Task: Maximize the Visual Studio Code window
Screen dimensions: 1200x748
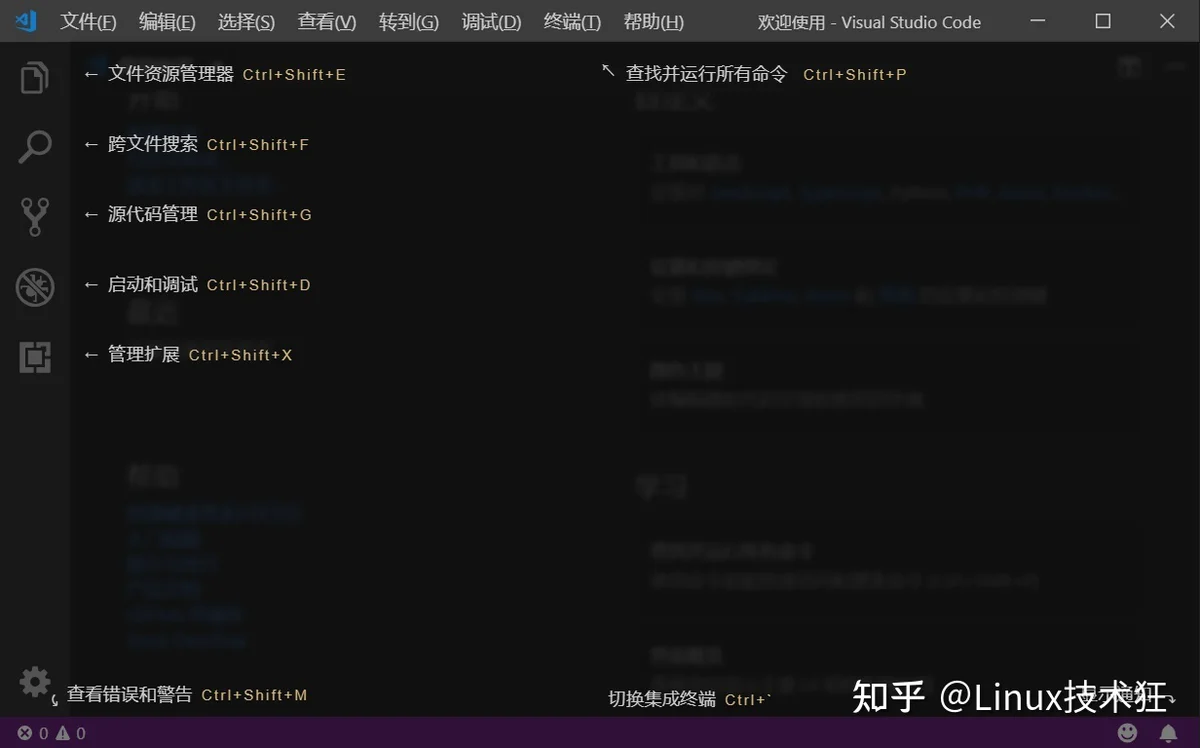Action: (x=1103, y=21)
